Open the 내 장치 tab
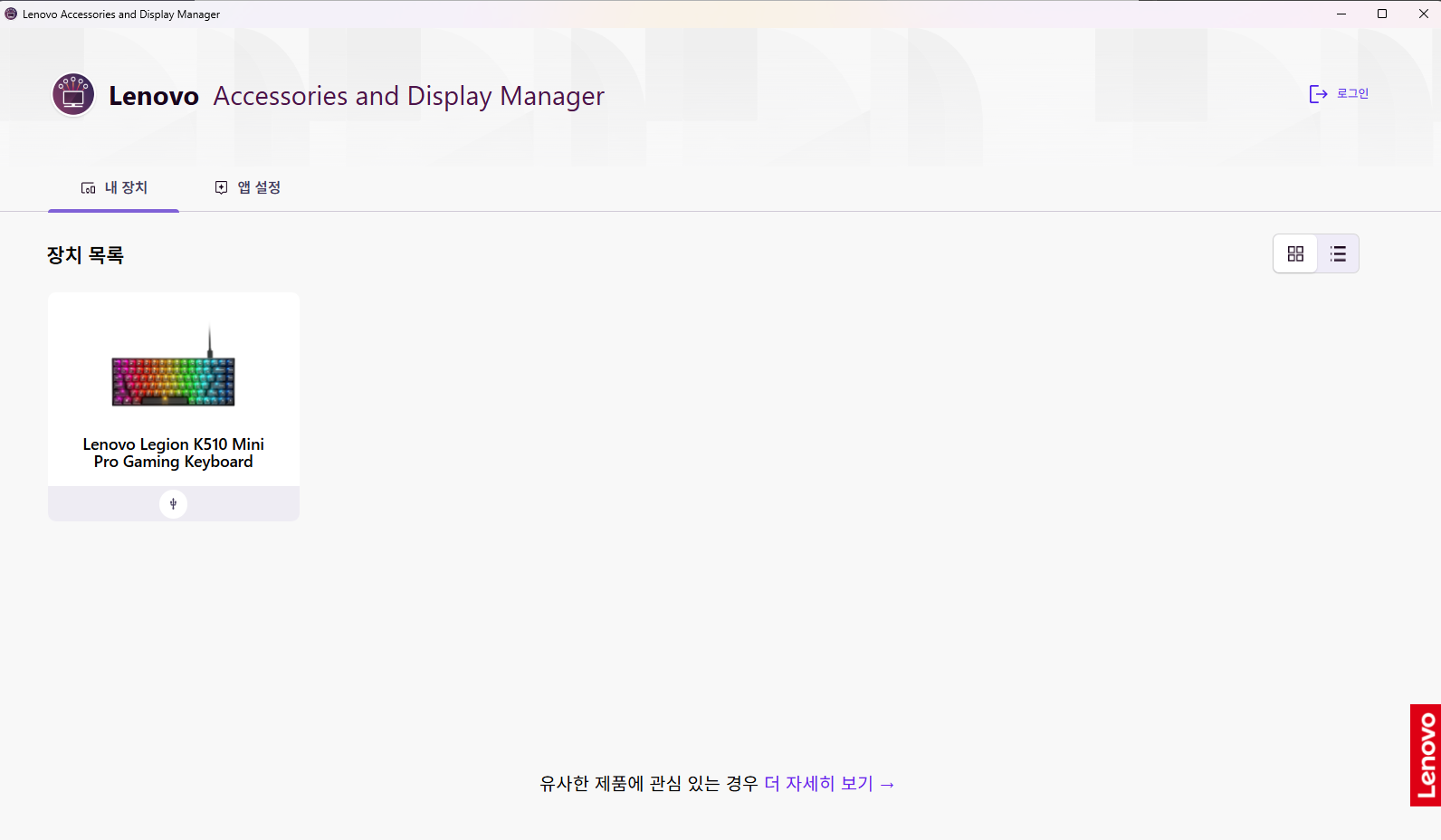 pos(114,187)
